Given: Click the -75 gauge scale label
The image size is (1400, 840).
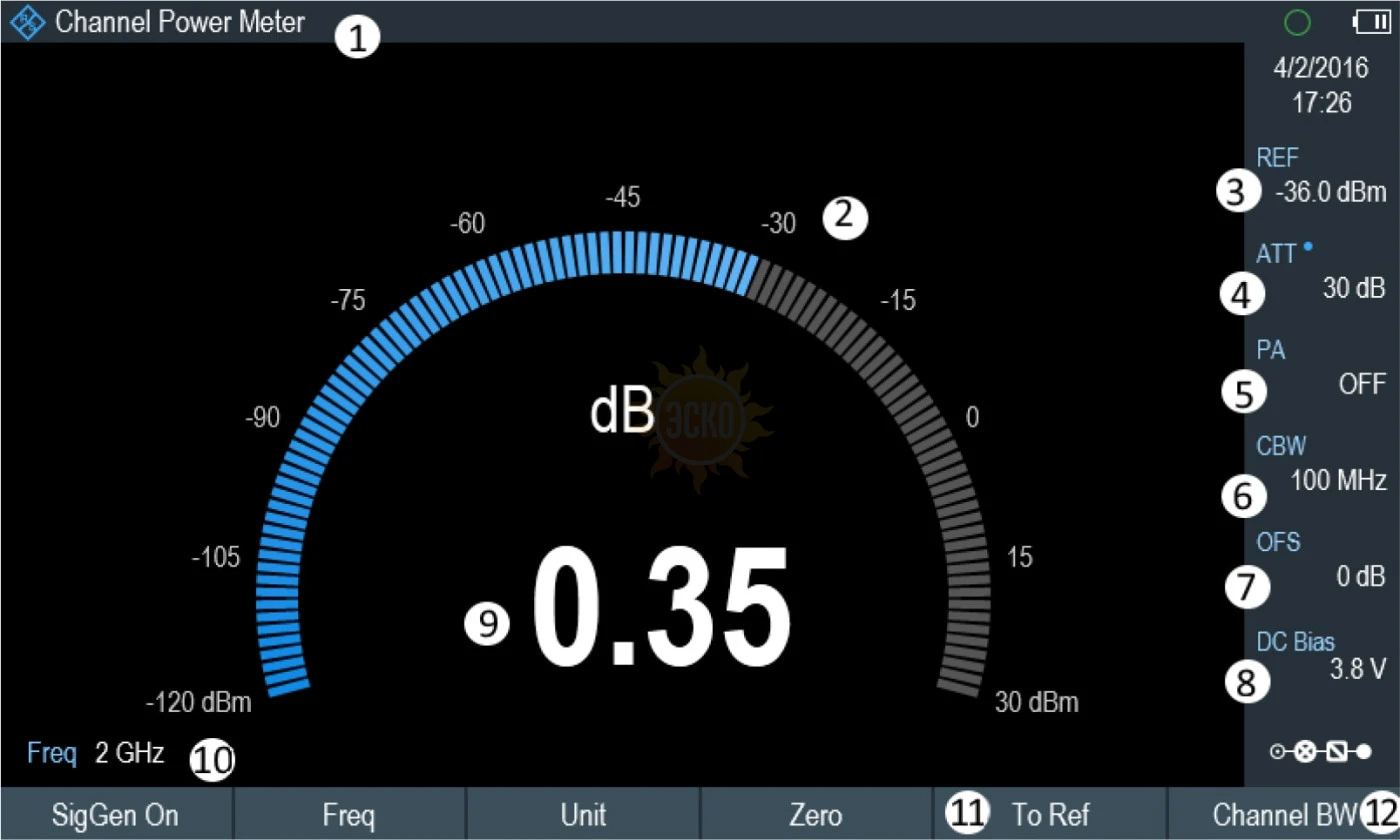Looking at the screenshot, I should tap(347, 301).
